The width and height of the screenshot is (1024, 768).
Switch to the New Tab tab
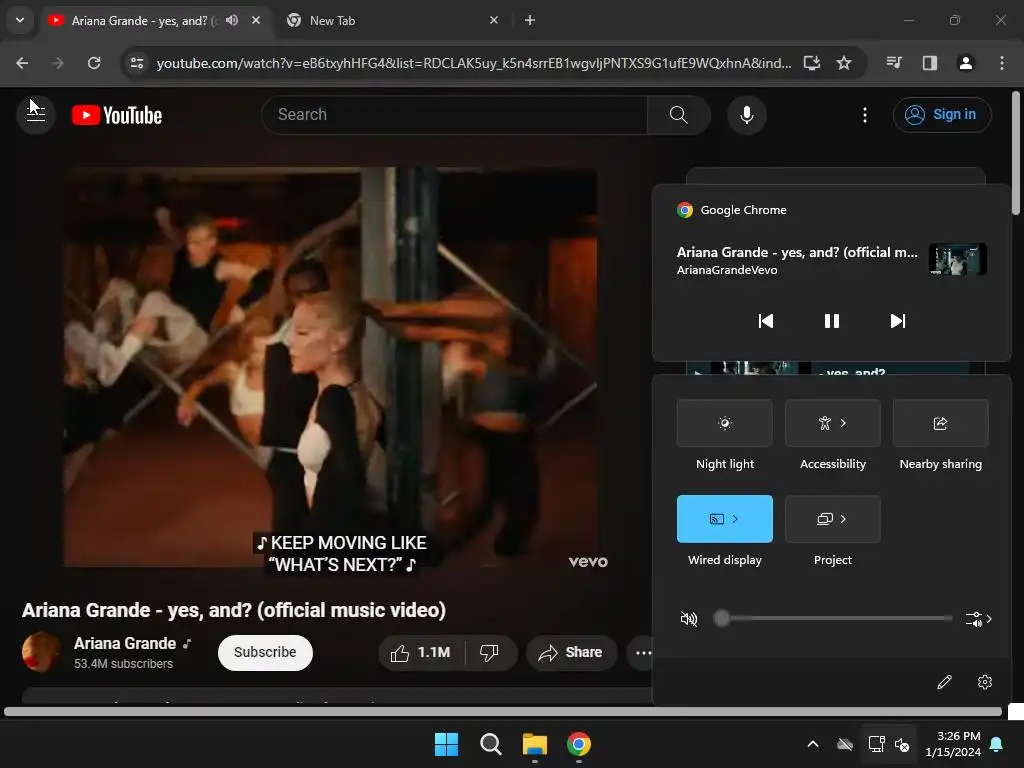click(392, 20)
